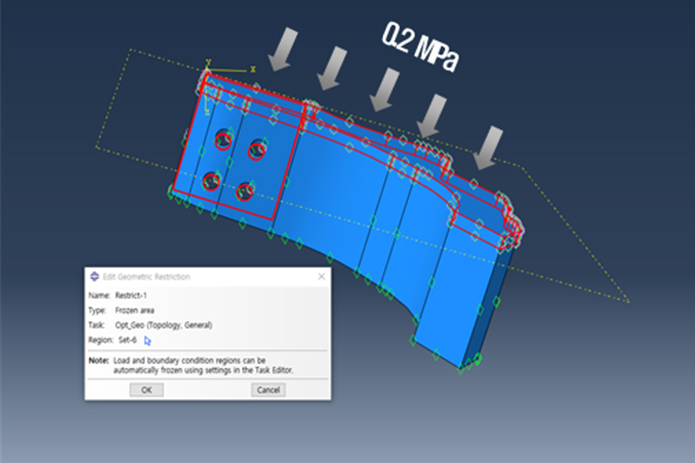Viewport: 695px width, 463px height.
Task: Select the upper-right bolt hole on the model
Action: (x=258, y=149)
